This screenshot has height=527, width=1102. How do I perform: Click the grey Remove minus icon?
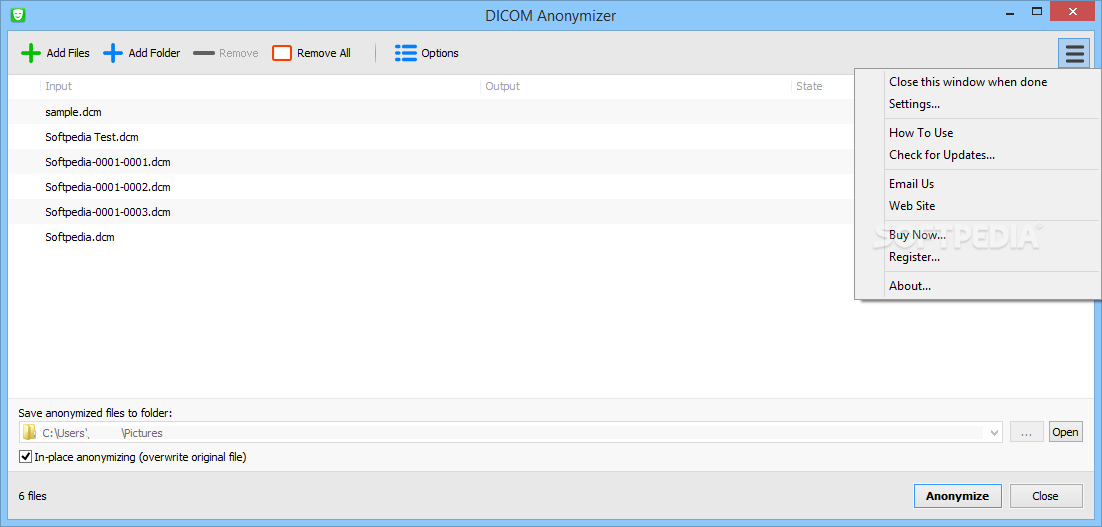point(204,53)
